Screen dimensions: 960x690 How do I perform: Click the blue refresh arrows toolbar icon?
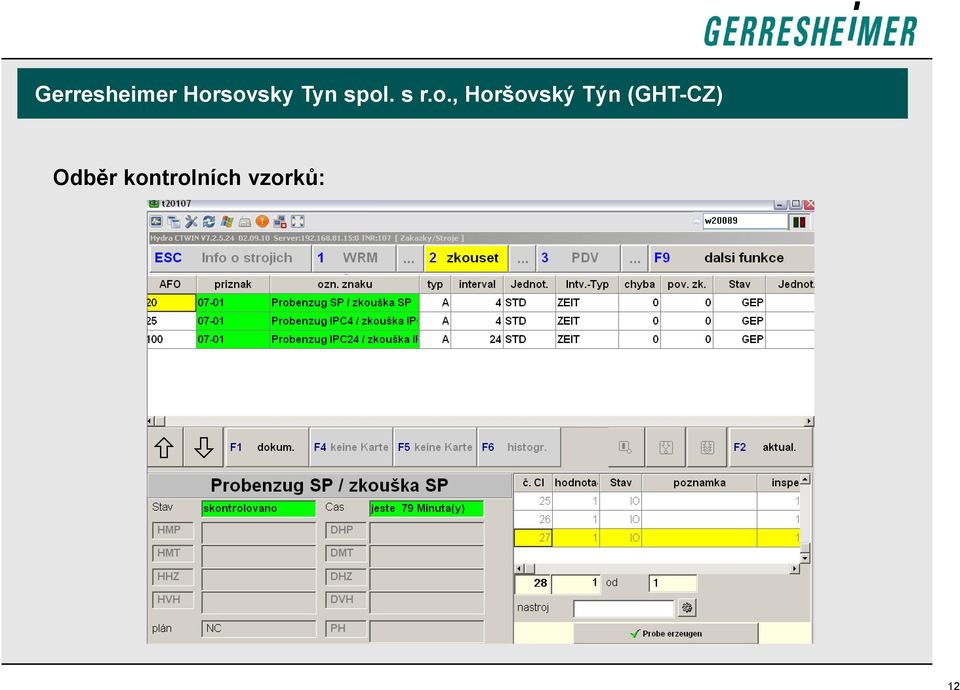coord(209,222)
